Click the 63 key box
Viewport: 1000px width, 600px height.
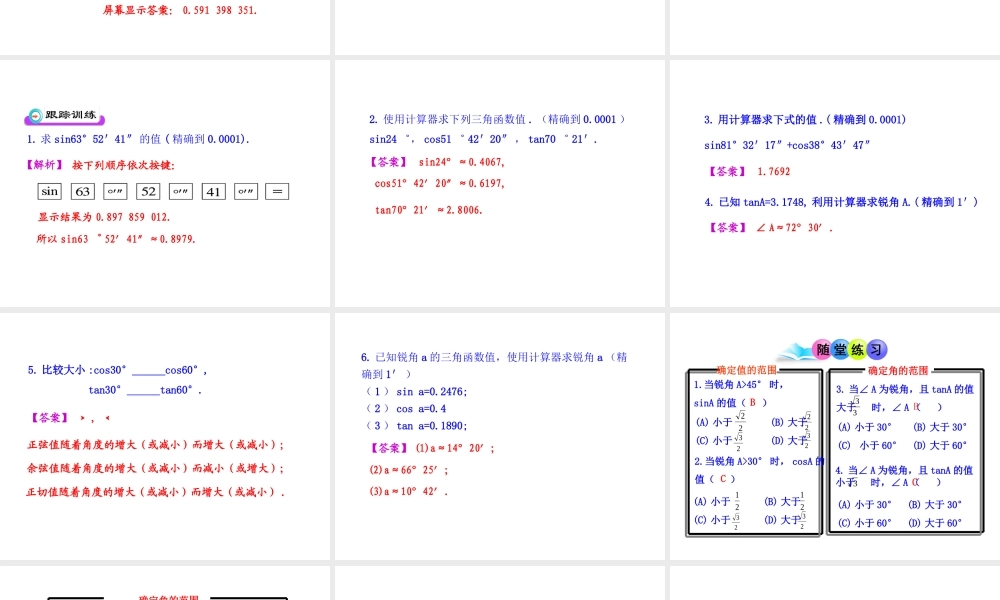click(83, 191)
